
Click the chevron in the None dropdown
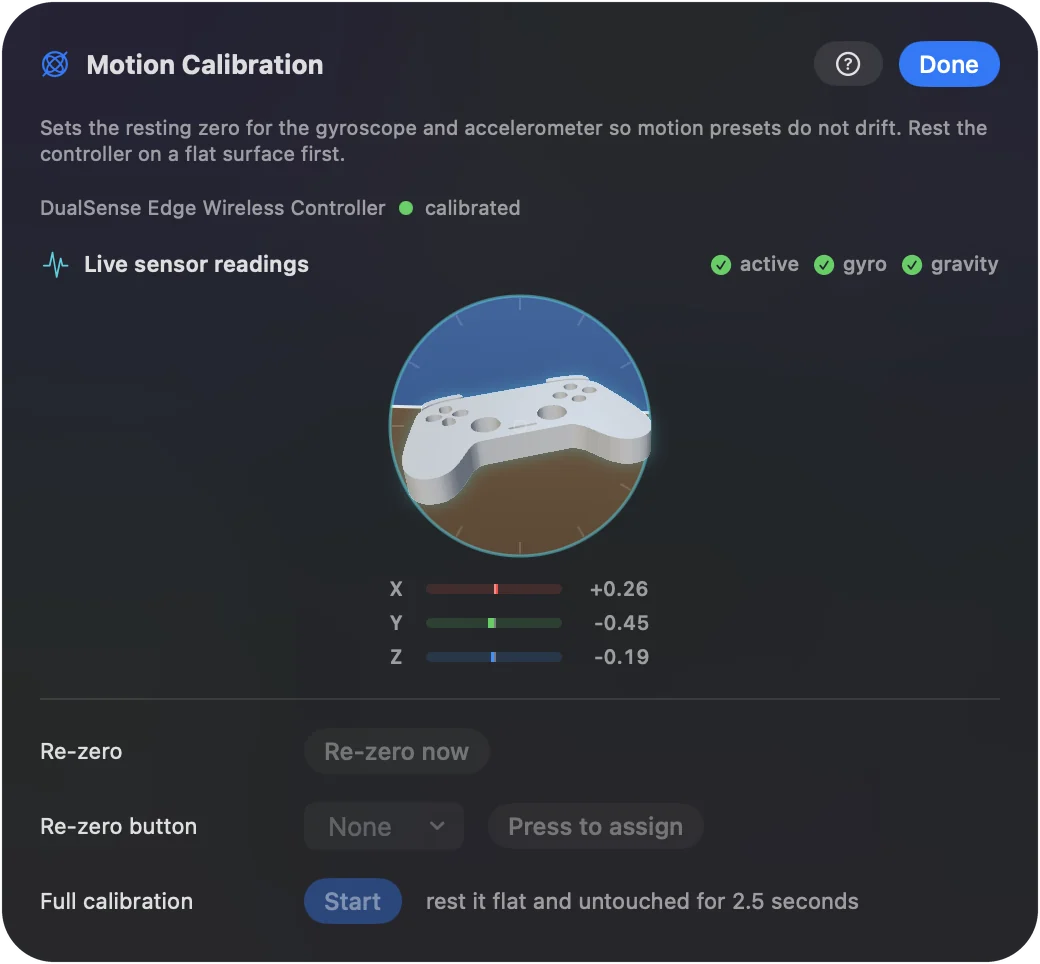pyautogui.click(x=437, y=826)
